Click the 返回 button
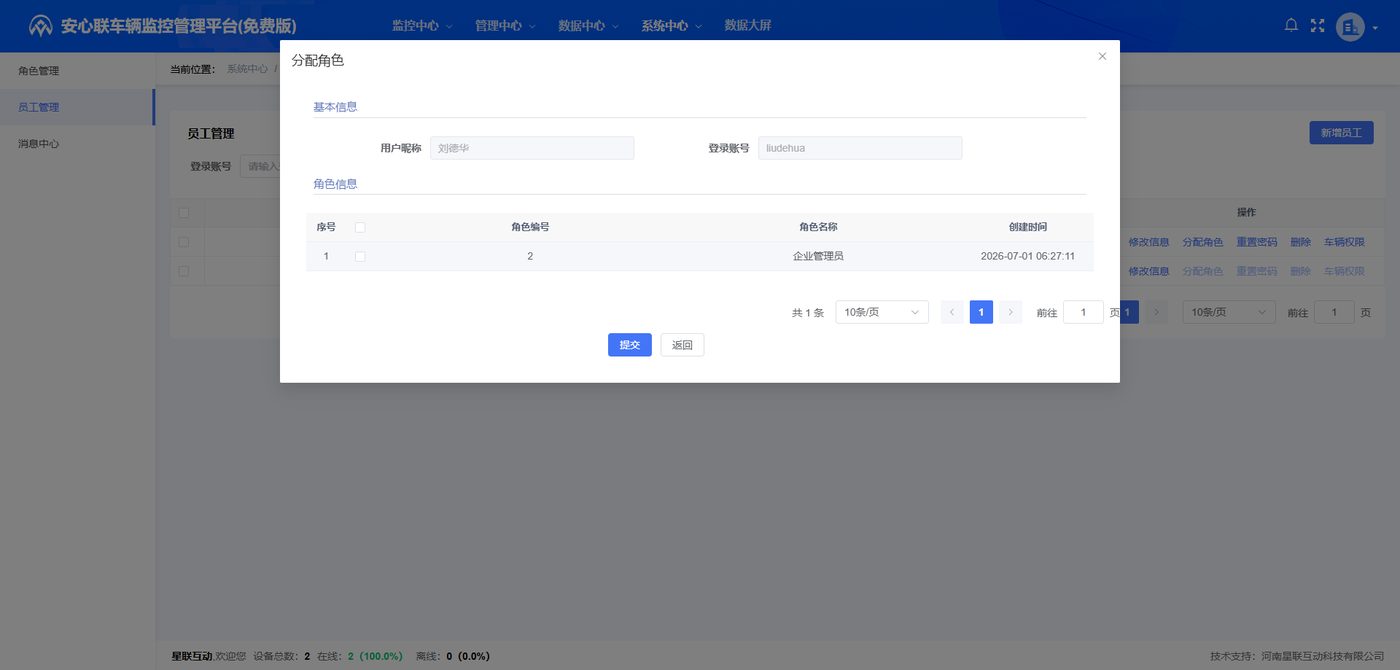The width and height of the screenshot is (1400, 670). point(682,345)
